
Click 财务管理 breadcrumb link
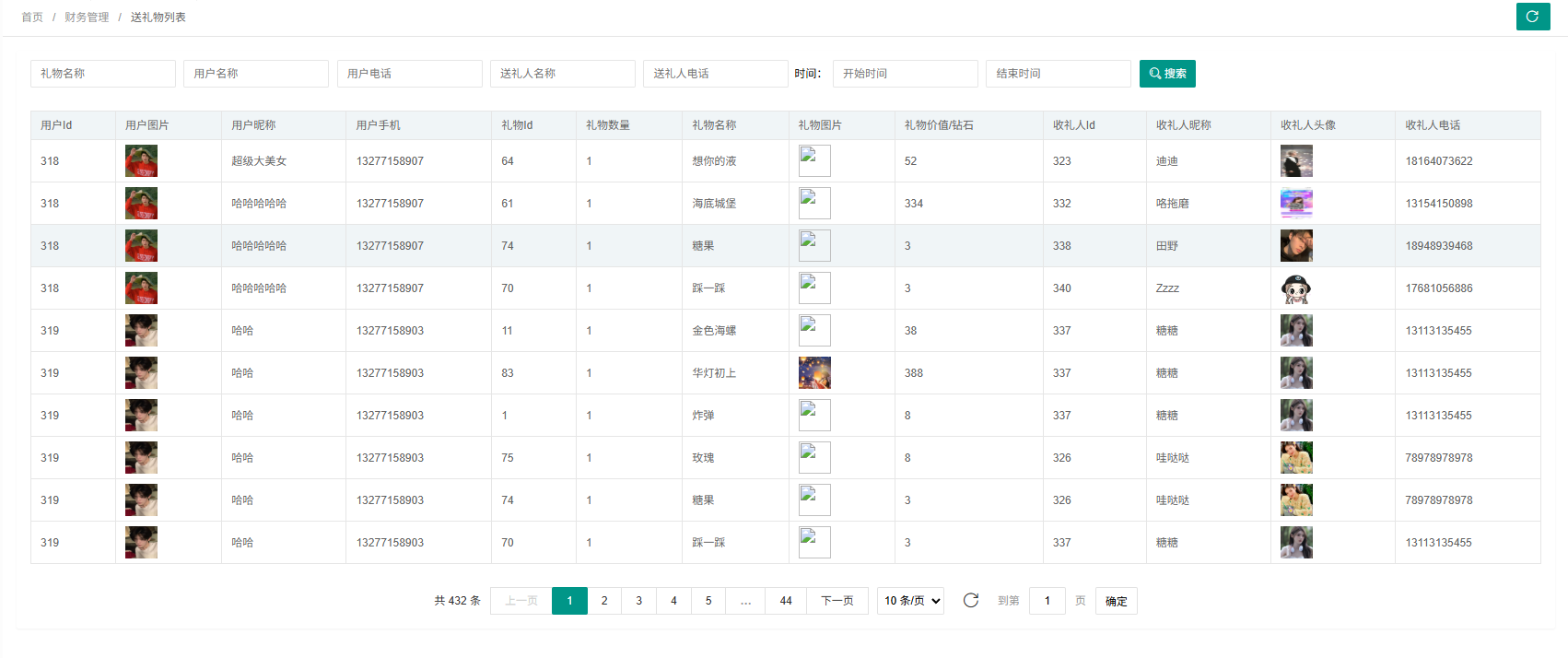point(87,18)
